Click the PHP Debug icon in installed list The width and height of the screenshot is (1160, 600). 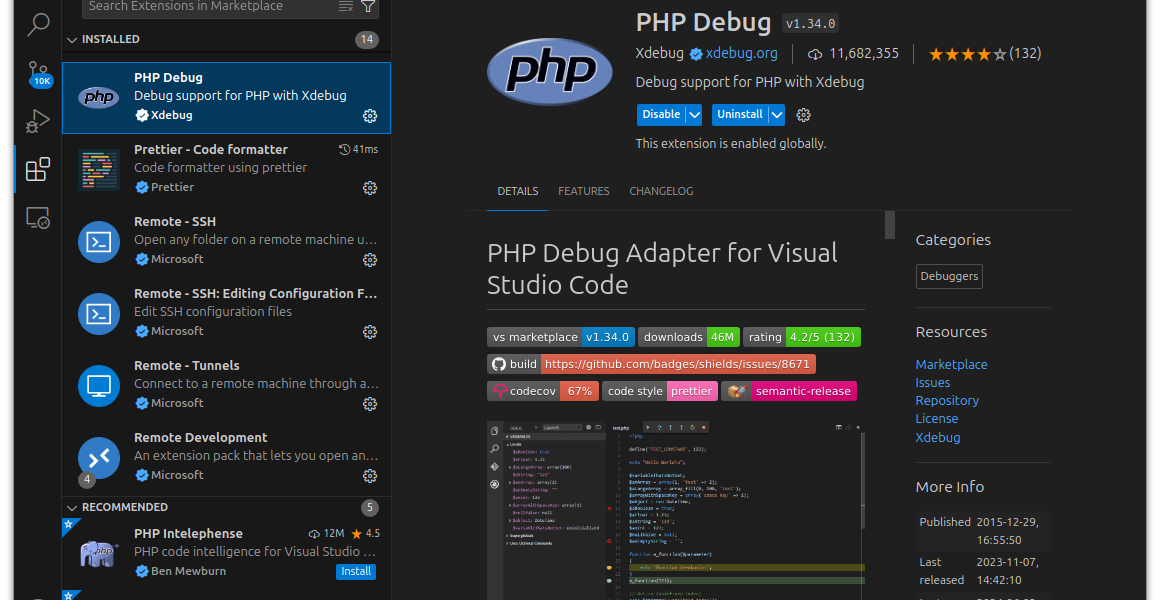click(x=98, y=98)
